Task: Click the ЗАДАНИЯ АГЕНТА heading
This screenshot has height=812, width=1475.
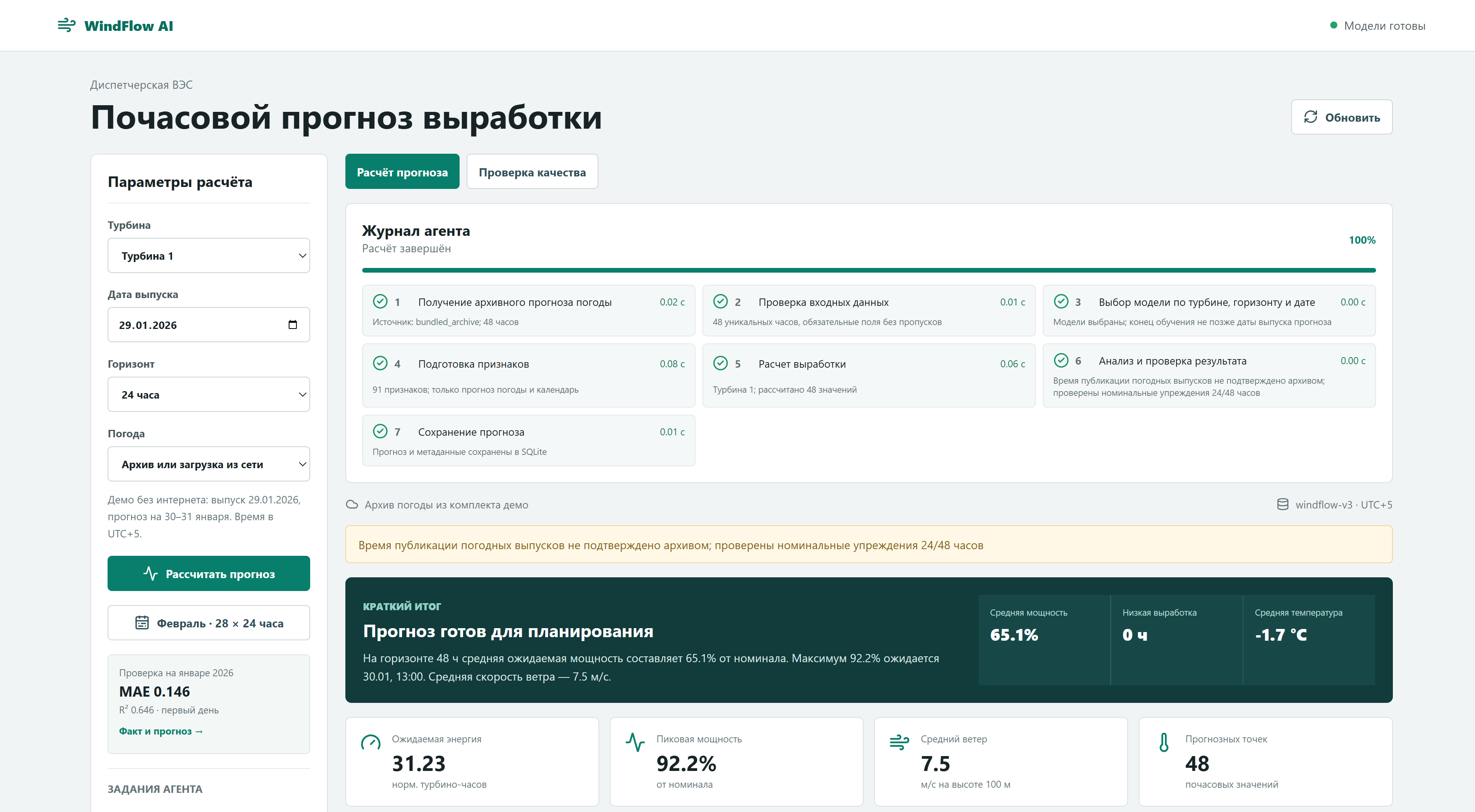Action: [155, 789]
